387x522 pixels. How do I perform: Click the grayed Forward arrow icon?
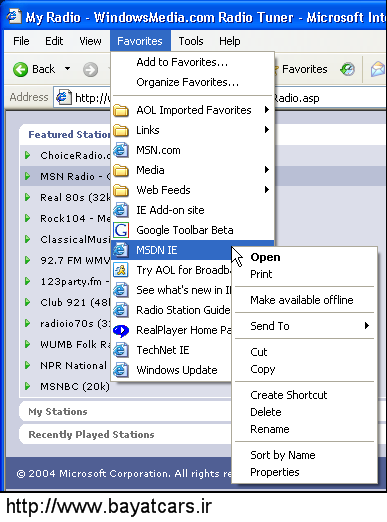coord(90,70)
